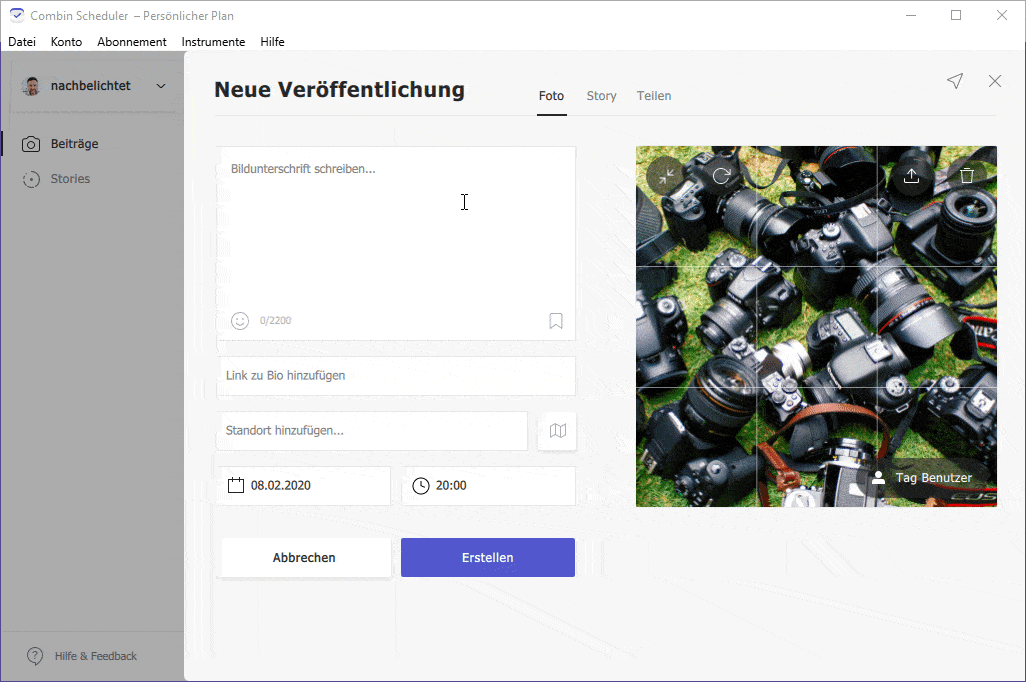Open the date picker showing 08.02.2020
The width and height of the screenshot is (1026, 682).
pos(303,486)
